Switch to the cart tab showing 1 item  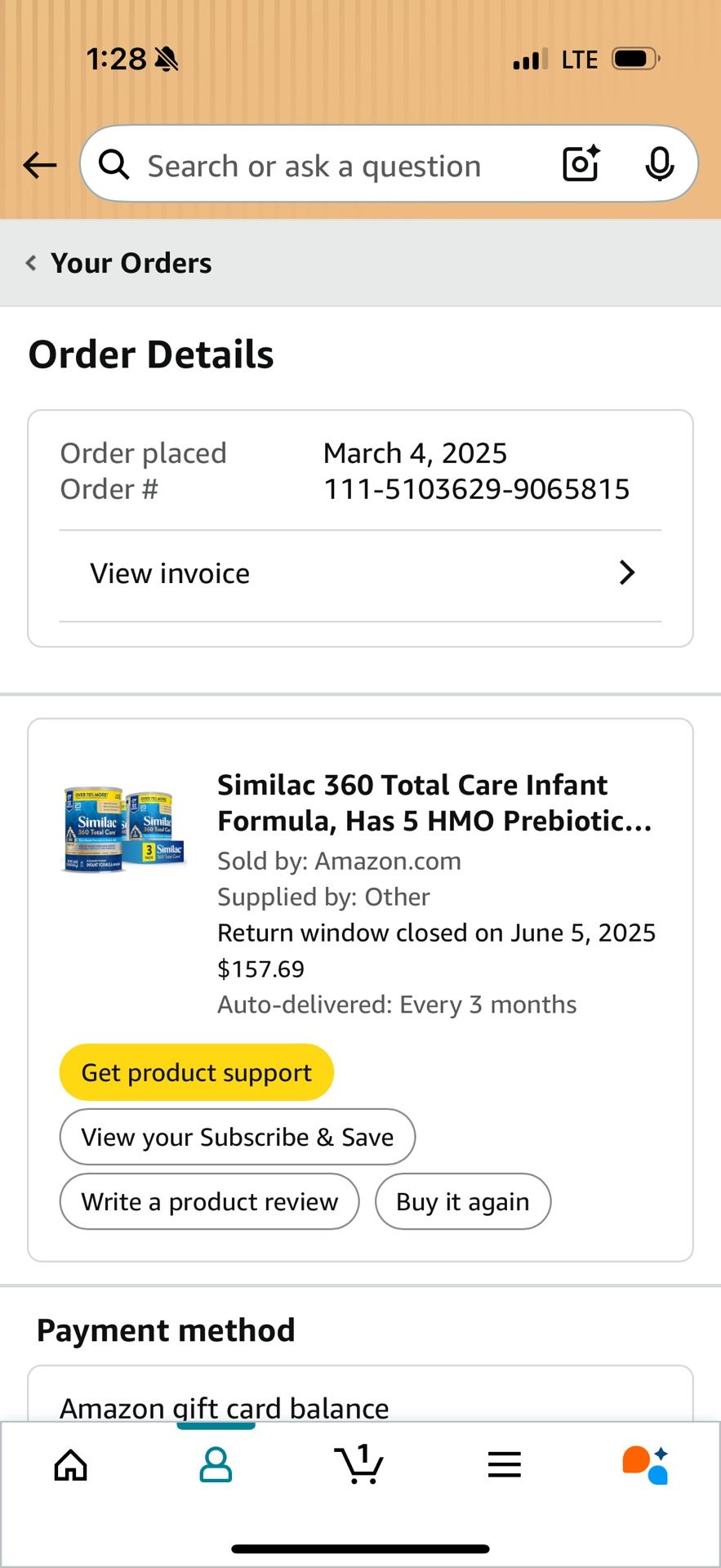(x=359, y=1464)
